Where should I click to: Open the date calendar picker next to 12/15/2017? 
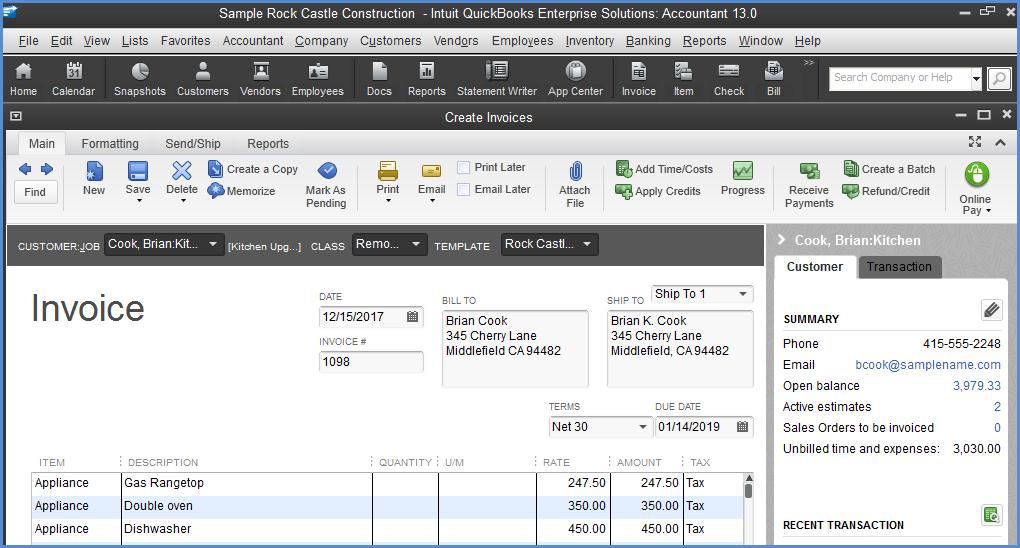[x=412, y=317]
